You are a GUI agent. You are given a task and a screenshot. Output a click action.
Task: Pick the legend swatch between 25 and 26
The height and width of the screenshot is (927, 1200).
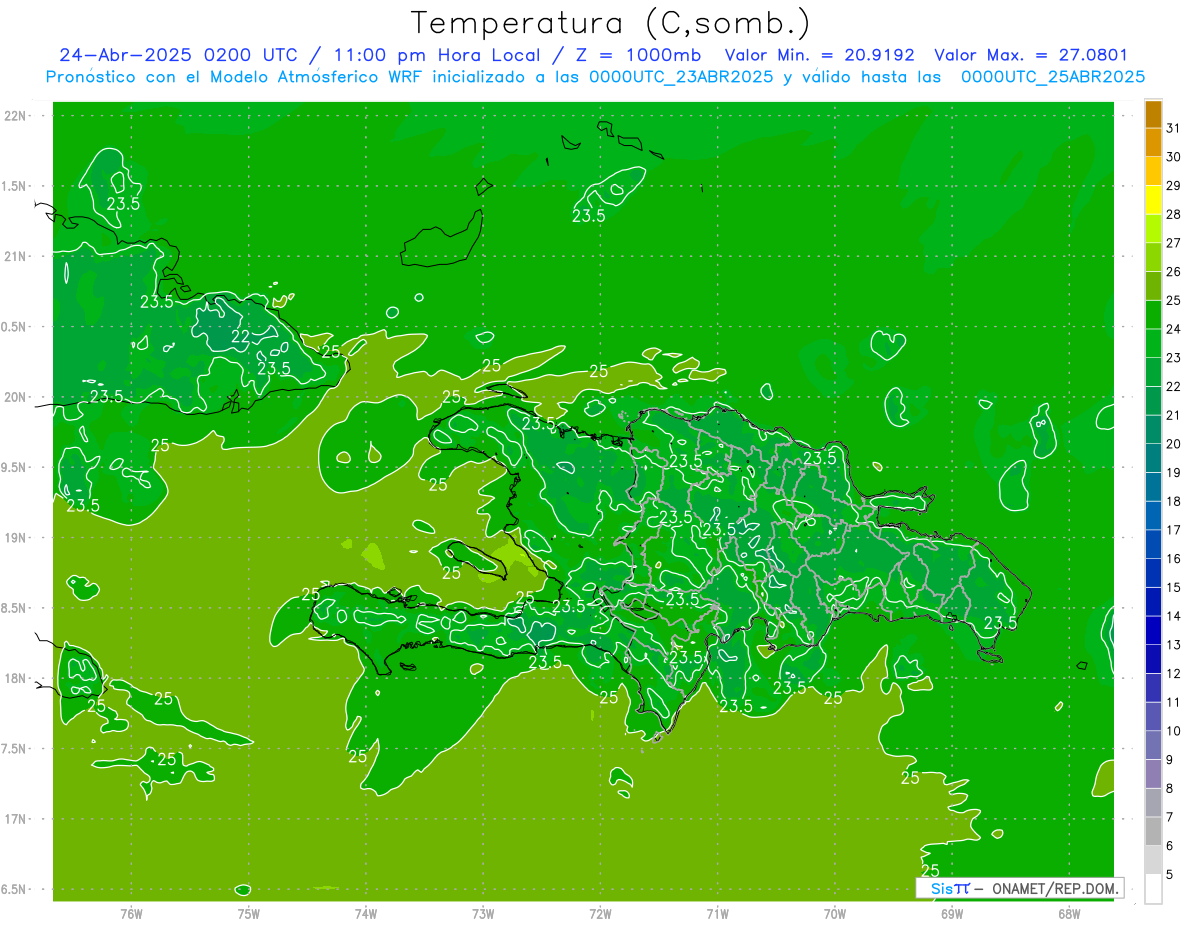1153,286
